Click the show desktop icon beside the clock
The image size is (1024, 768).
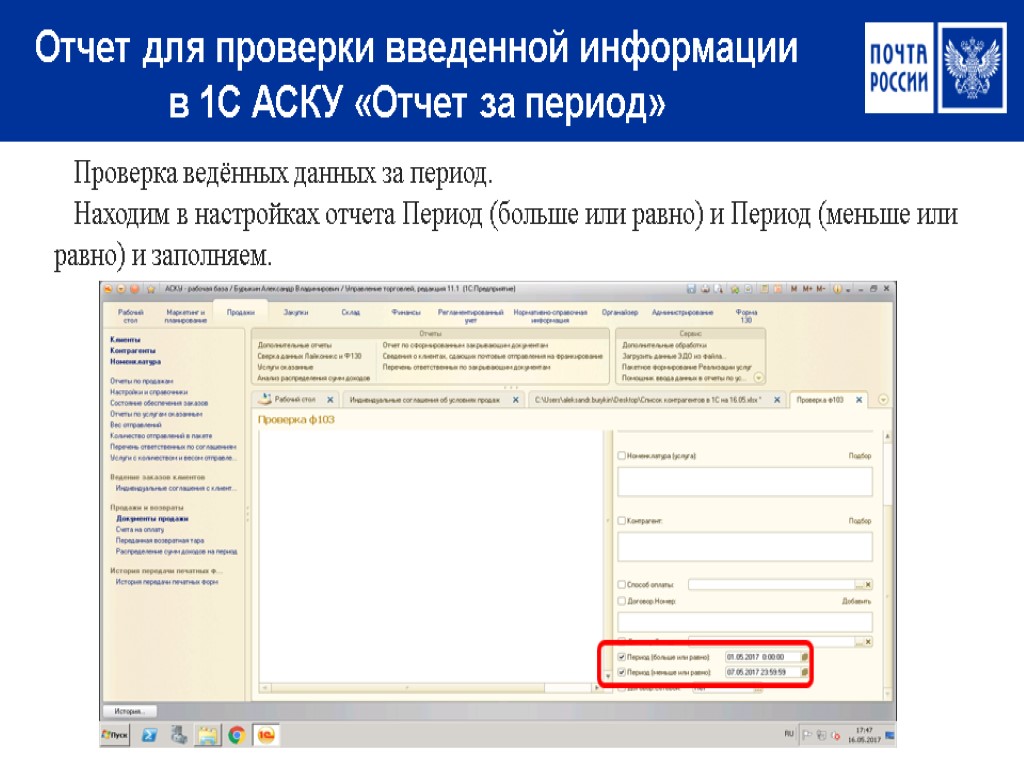[889, 736]
